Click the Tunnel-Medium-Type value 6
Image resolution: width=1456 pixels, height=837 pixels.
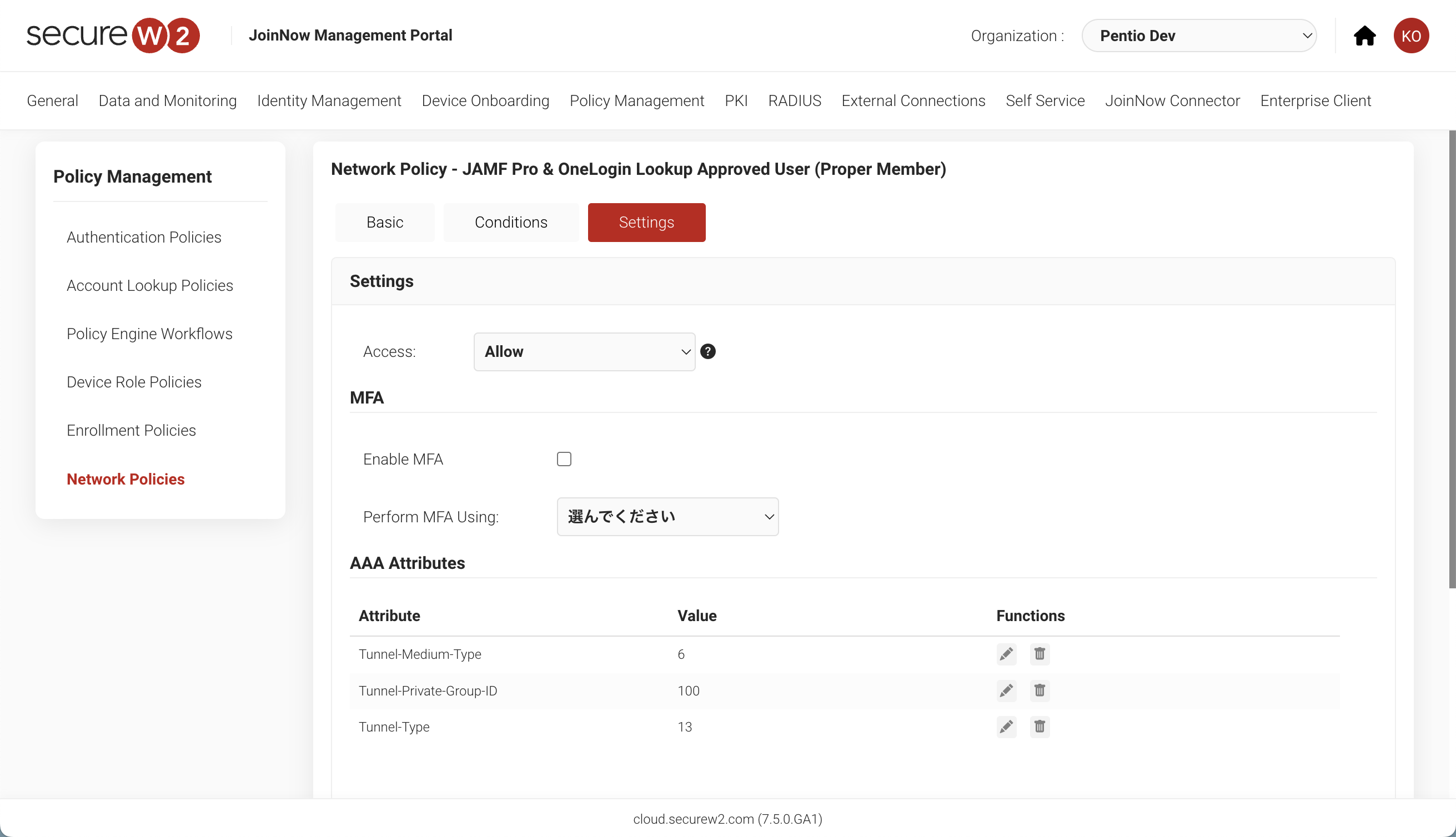(x=681, y=654)
